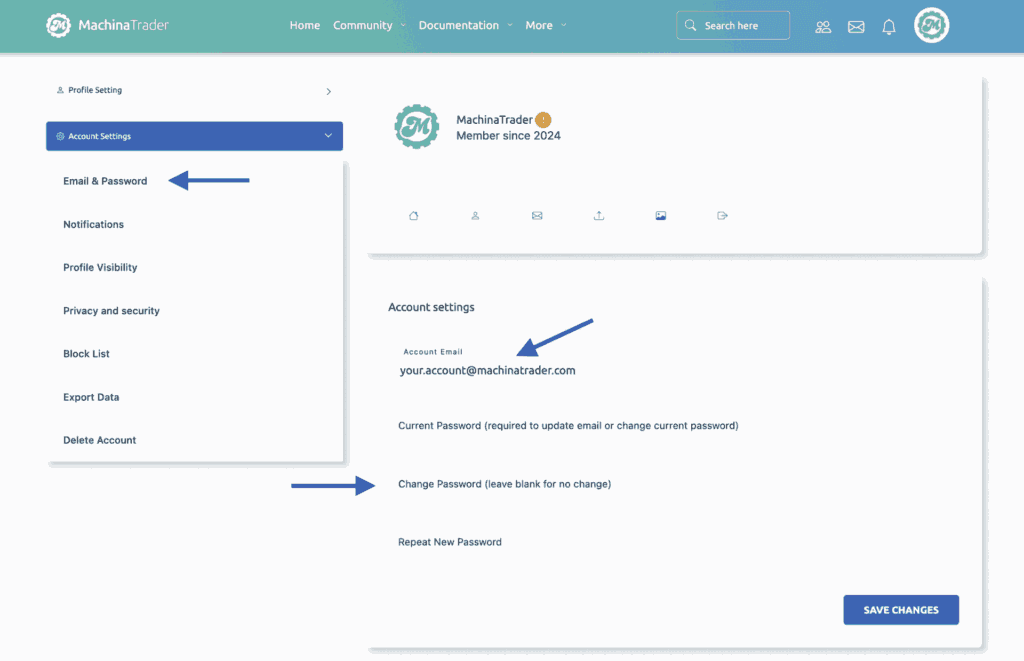Click the upload icon in profile toolbar

pos(599,216)
